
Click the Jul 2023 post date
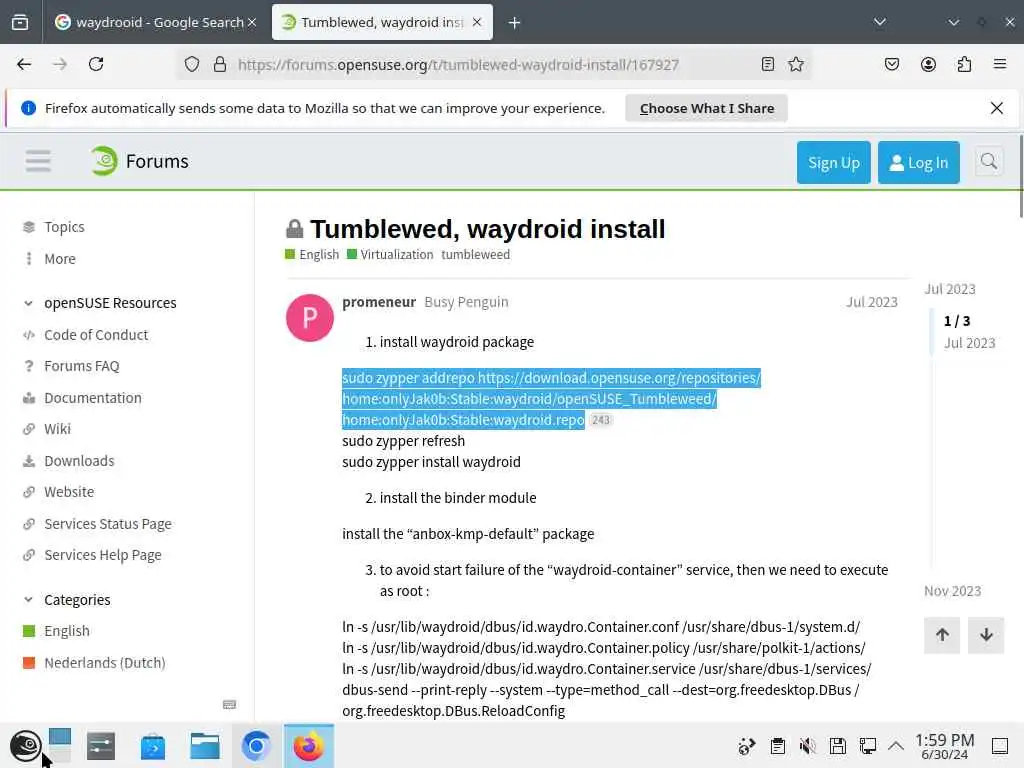click(x=872, y=302)
